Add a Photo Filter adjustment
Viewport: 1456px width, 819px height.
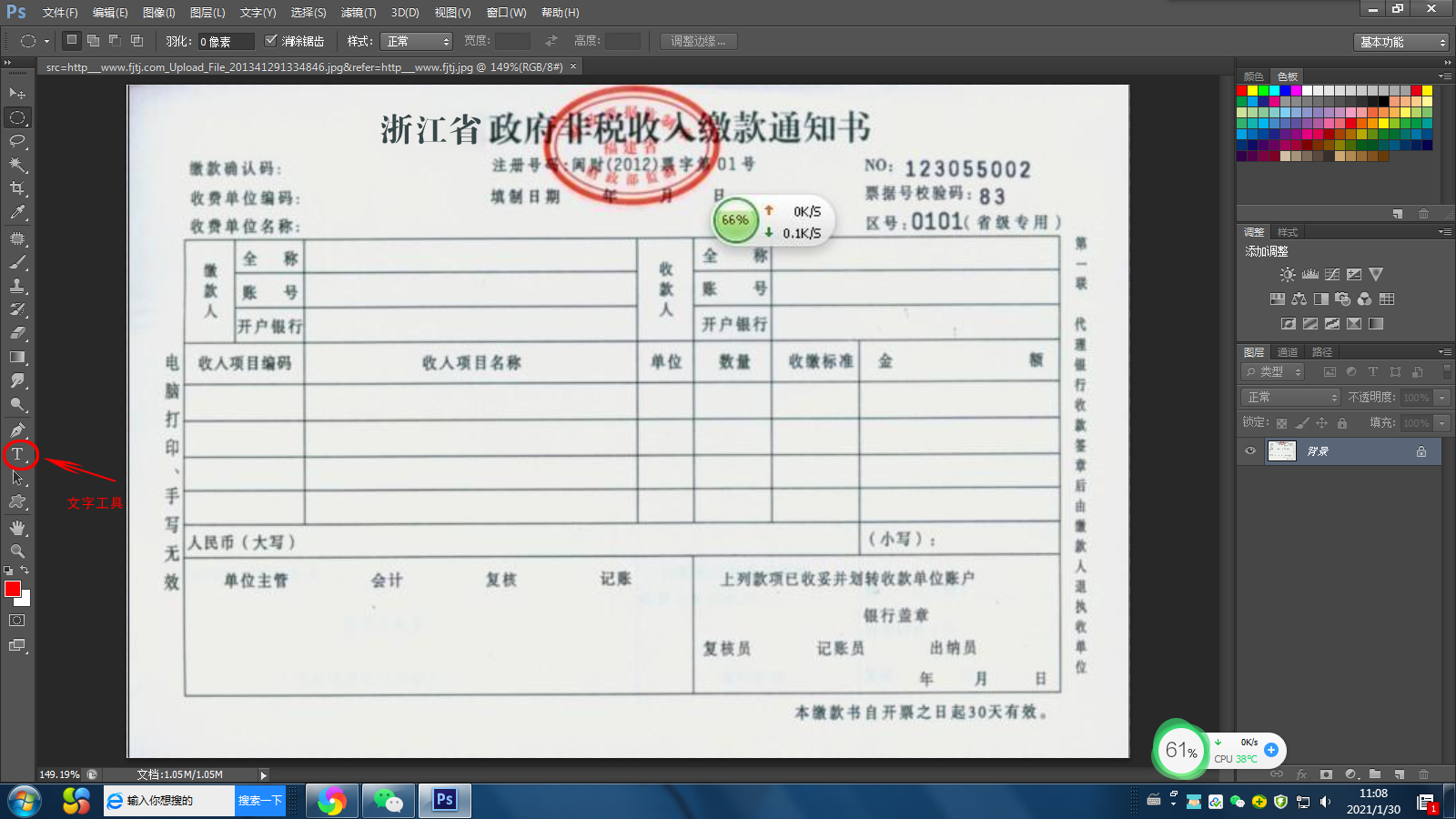coord(1342,298)
